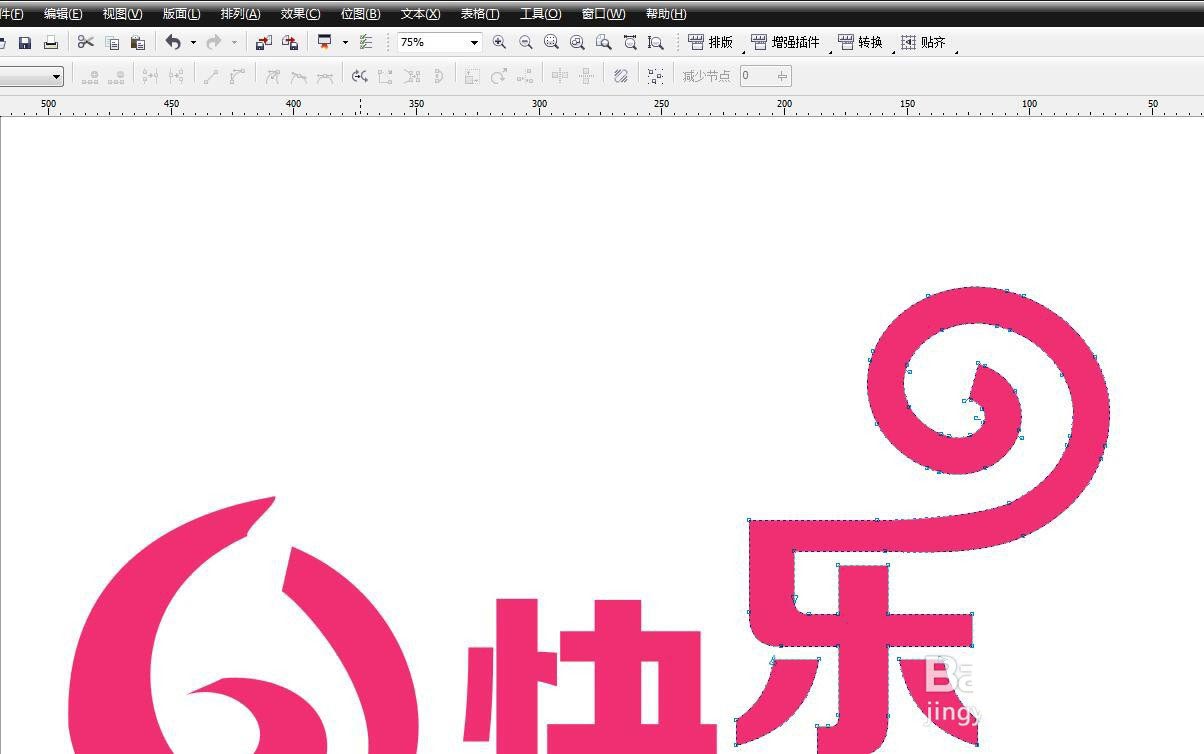Toggle the Options/view settings icon

[365, 42]
